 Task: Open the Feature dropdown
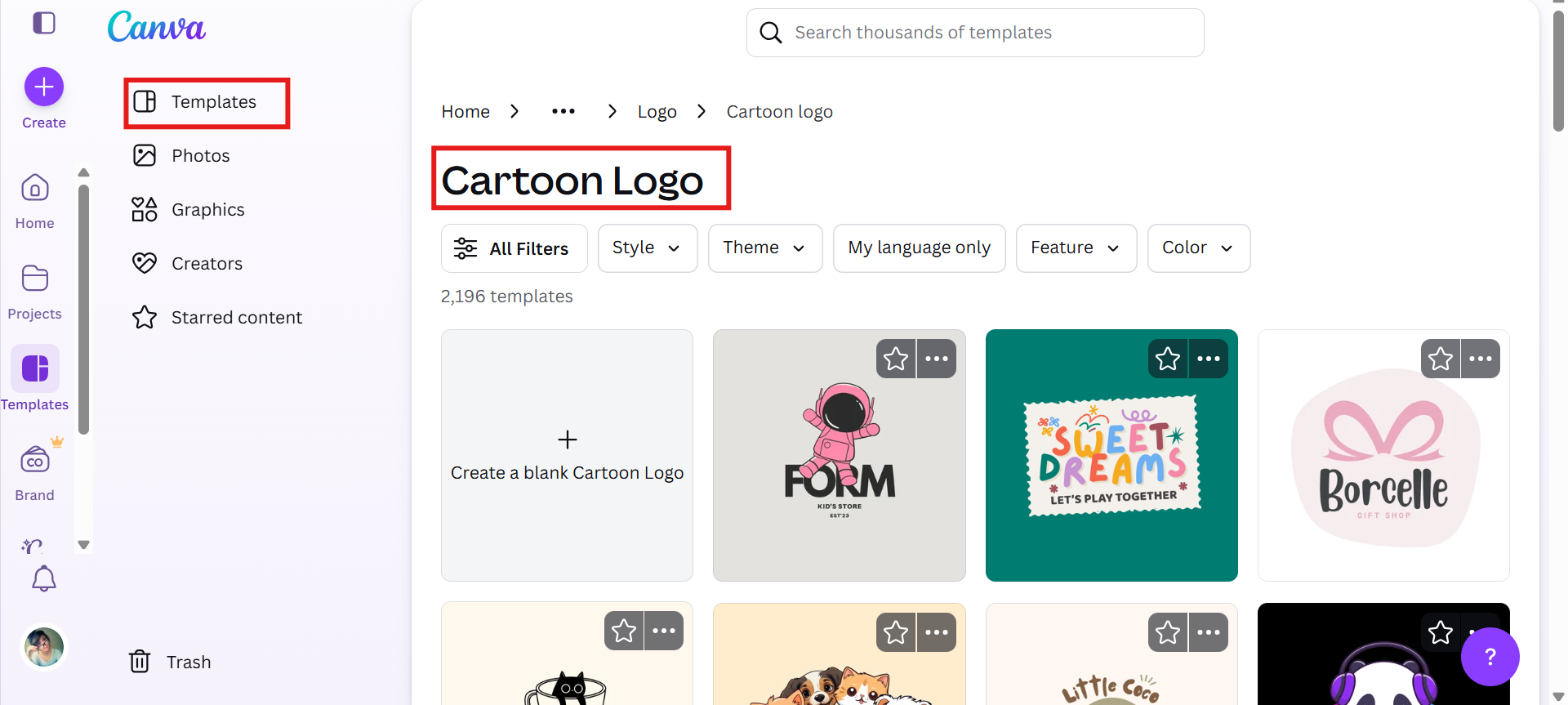(1076, 248)
